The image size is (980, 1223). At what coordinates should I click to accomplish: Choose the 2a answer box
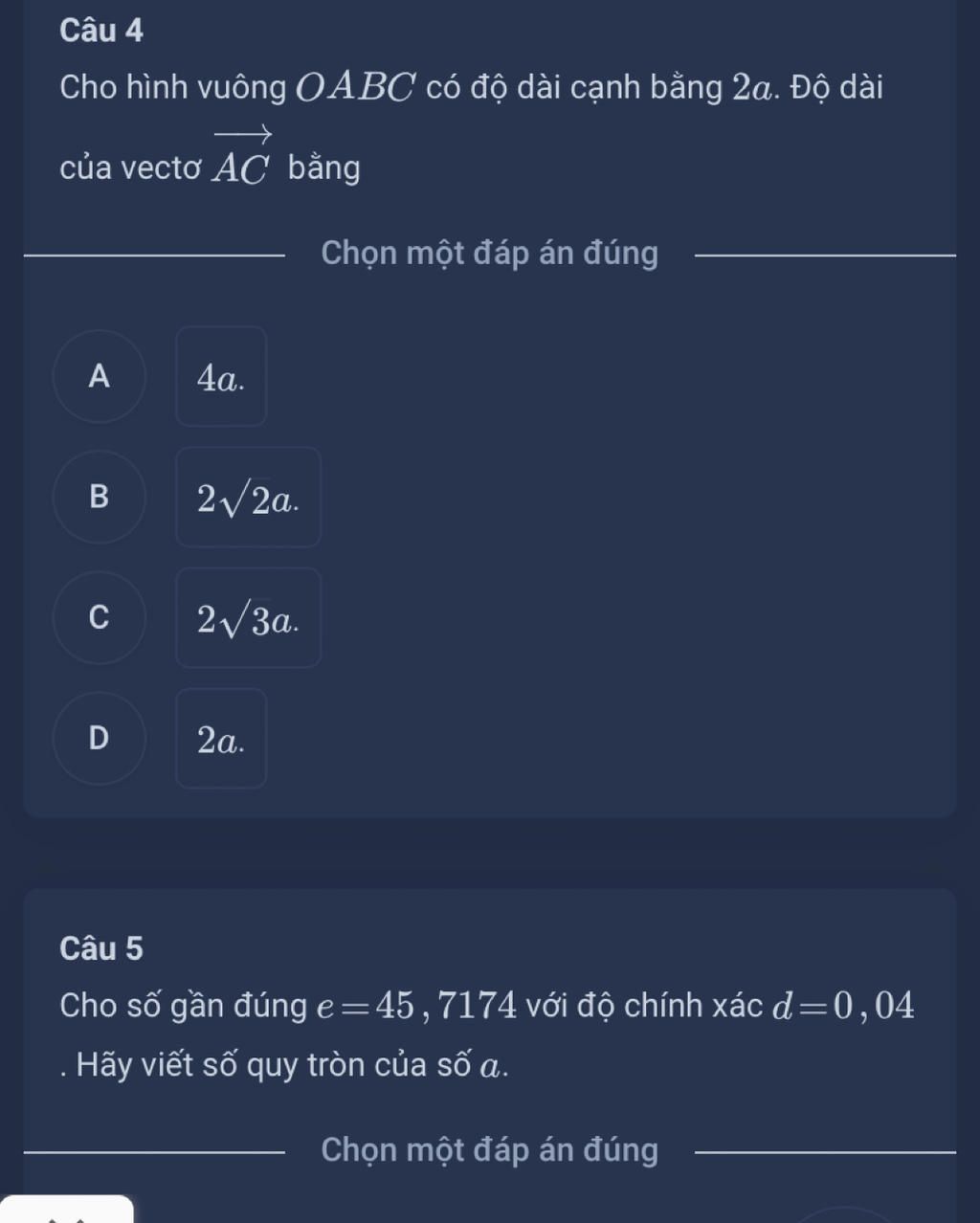click(x=221, y=739)
